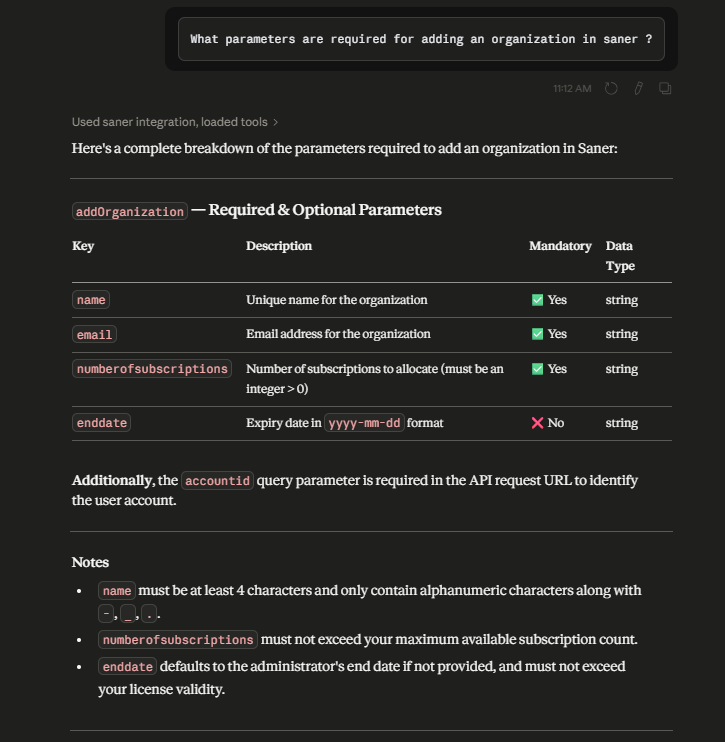
Task: Expand the chevron after 'loaded tools'
Action: point(275,123)
